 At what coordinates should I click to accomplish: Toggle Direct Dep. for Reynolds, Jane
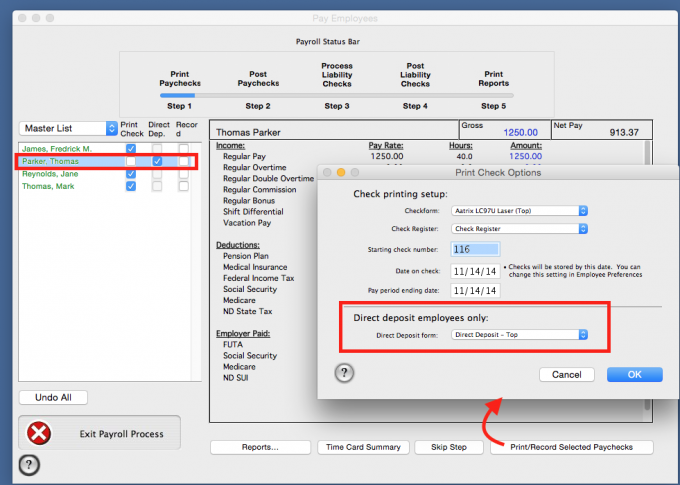pyautogui.click(x=157, y=174)
